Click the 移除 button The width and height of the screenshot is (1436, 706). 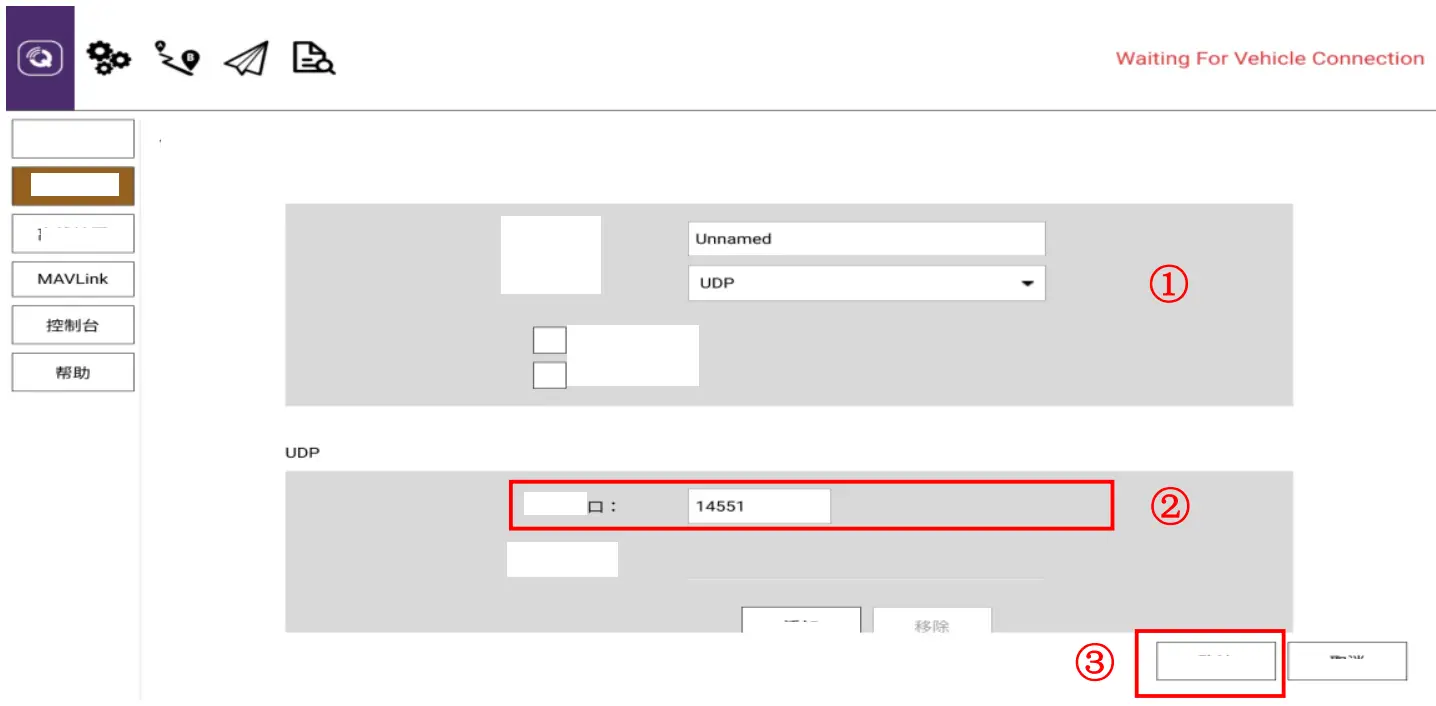[932, 620]
